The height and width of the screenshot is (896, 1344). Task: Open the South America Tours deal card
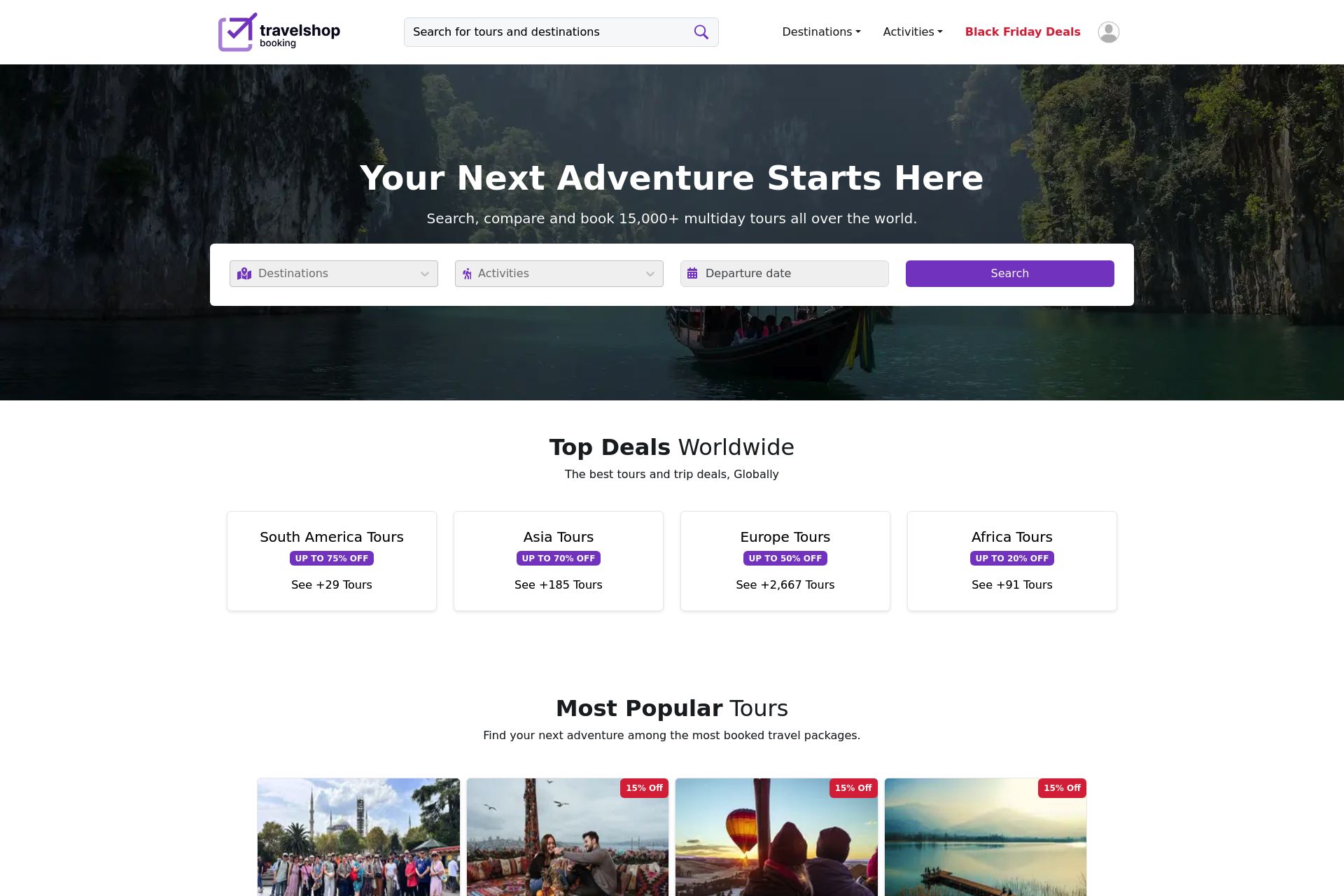pos(332,561)
